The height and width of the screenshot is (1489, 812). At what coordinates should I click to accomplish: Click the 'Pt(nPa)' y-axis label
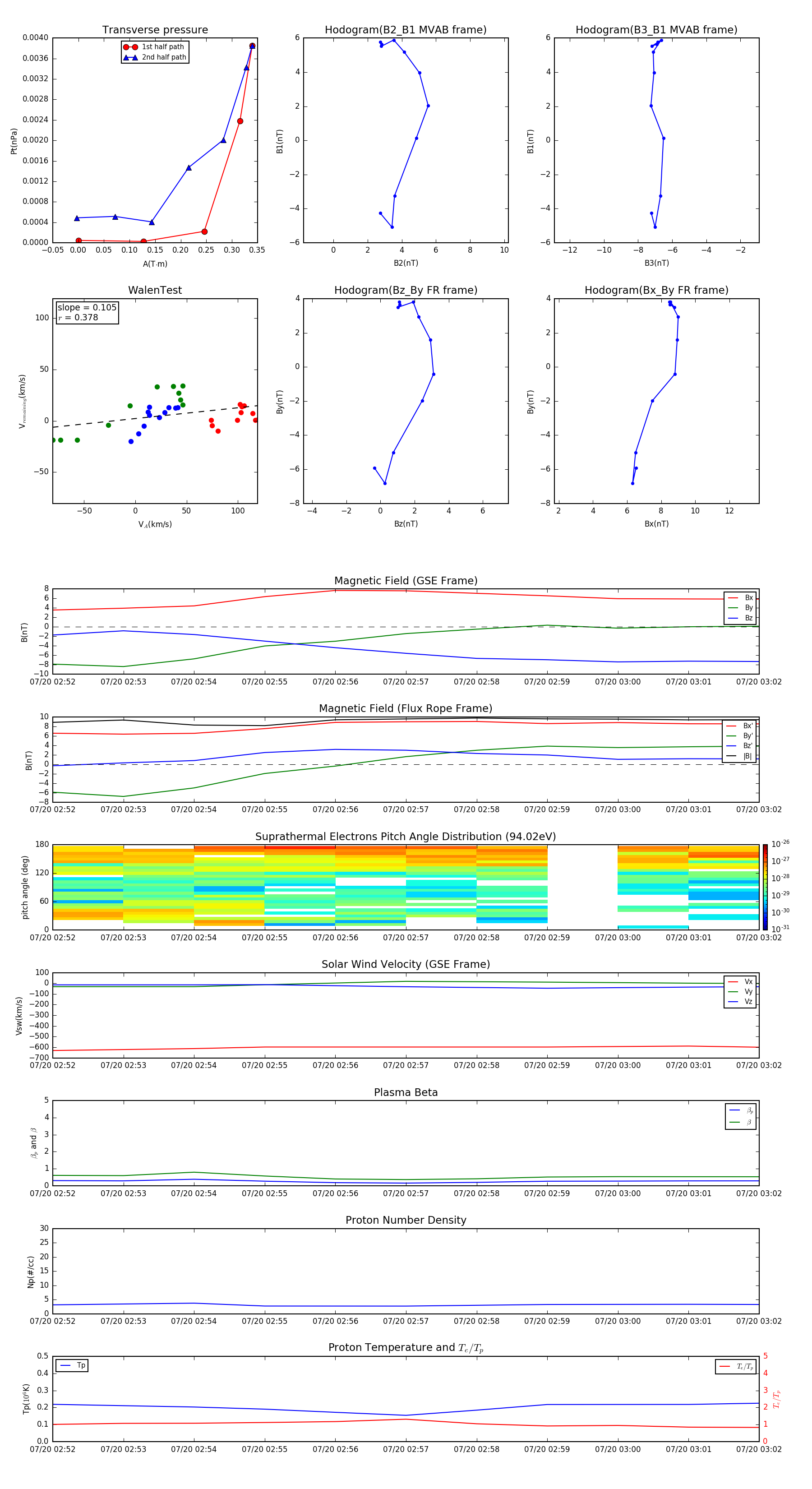pos(14,141)
